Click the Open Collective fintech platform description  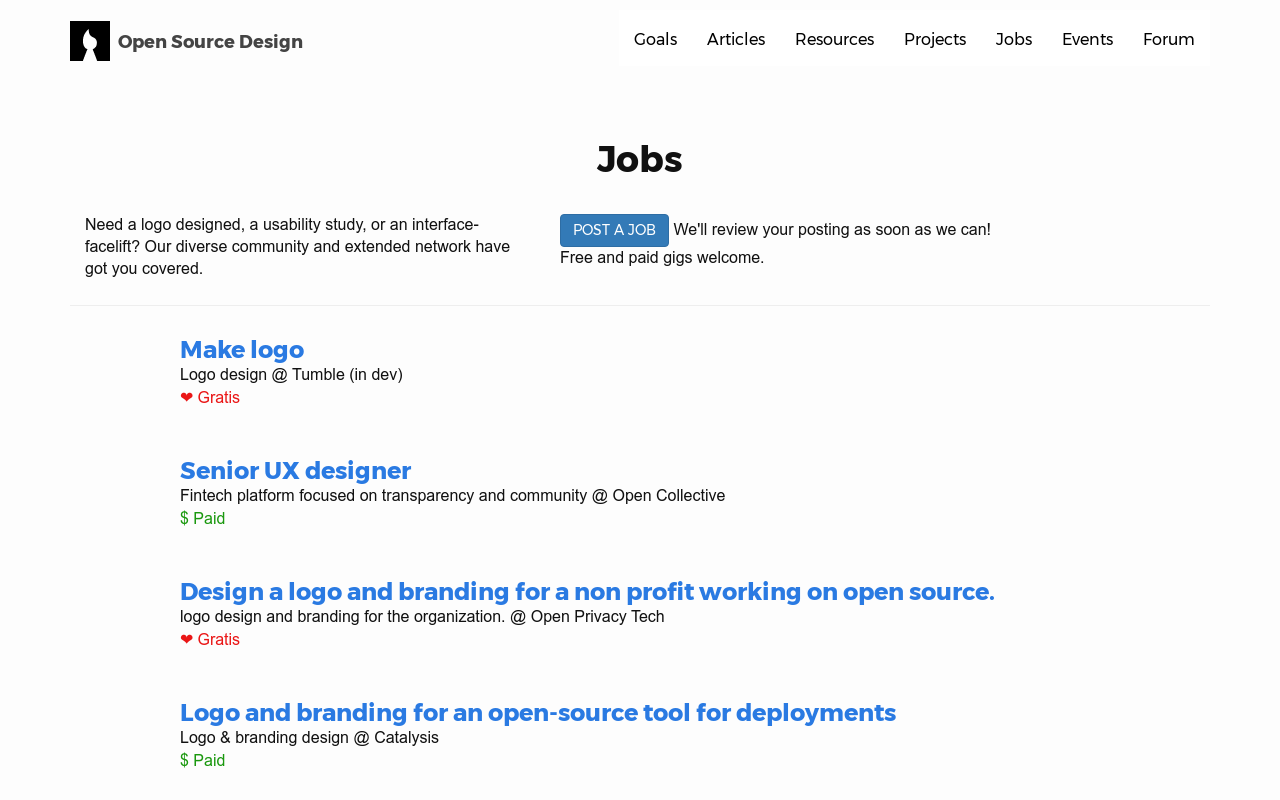[x=452, y=496]
